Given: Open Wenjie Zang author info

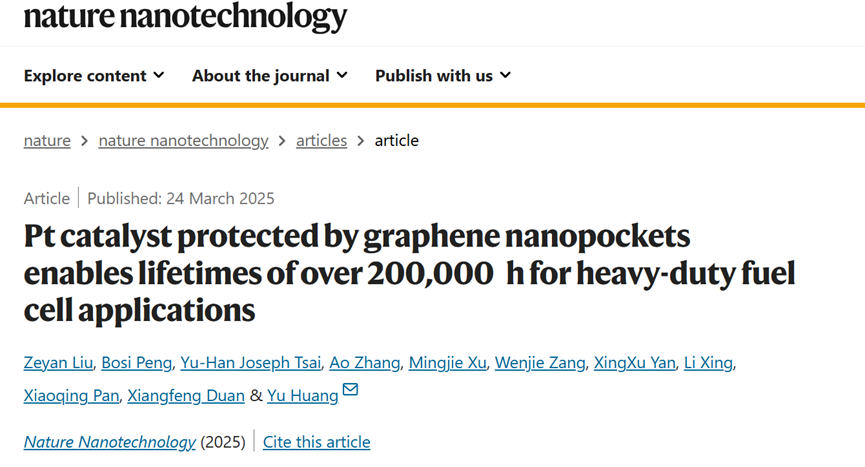Looking at the screenshot, I should click(540, 362).
